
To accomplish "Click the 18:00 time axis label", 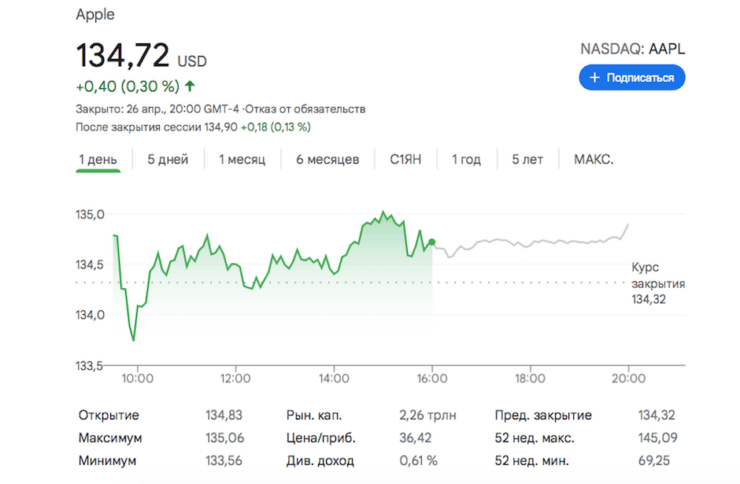I will tap(530, 378).
